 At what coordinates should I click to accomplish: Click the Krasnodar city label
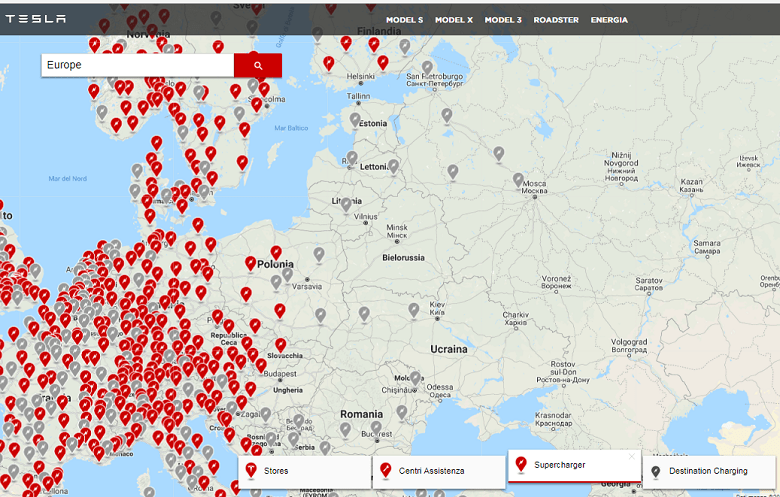[x=553, y=419]
